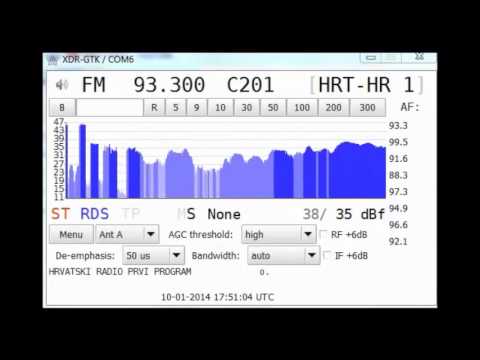
Task: Open the Bandwidth auto dropdown
Action: (284, 256)
